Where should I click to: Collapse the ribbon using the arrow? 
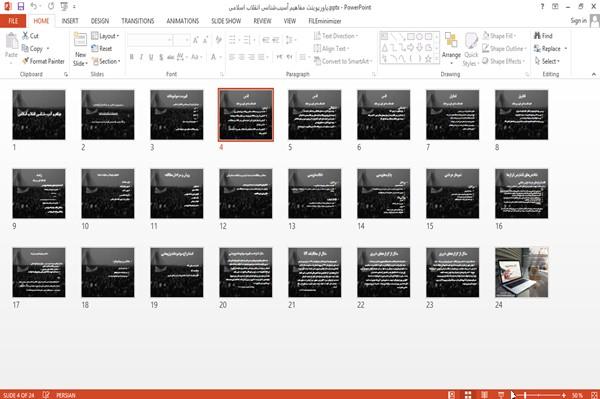[x=593, y=74]
